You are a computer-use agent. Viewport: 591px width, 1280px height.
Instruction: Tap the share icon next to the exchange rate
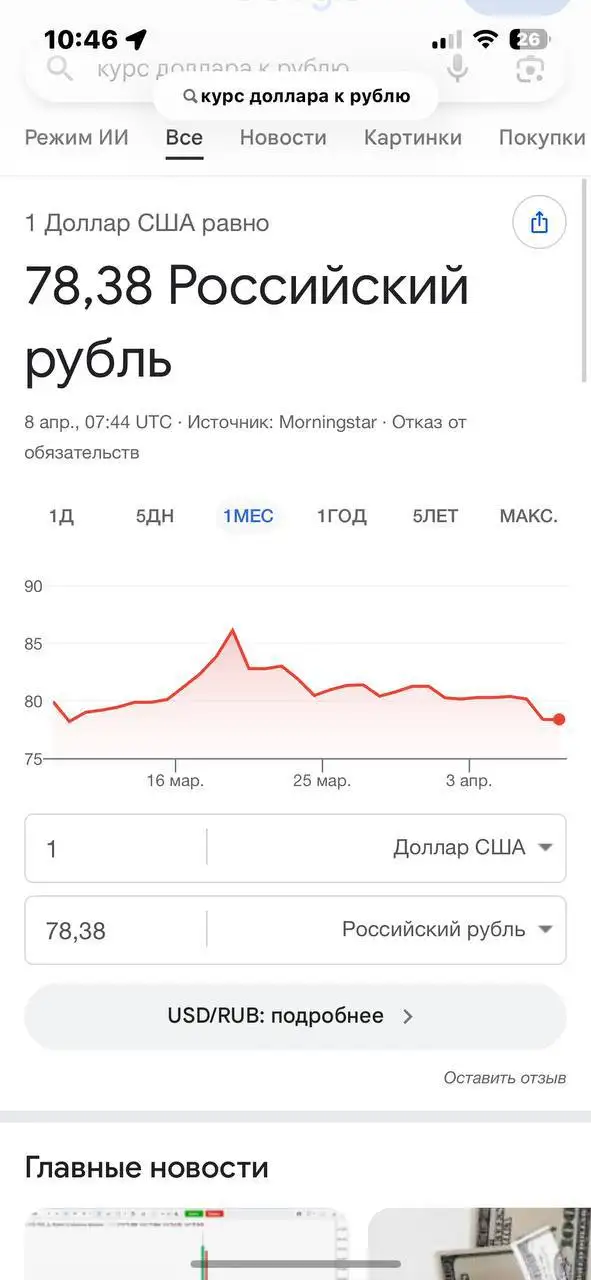tap(538, 222)
